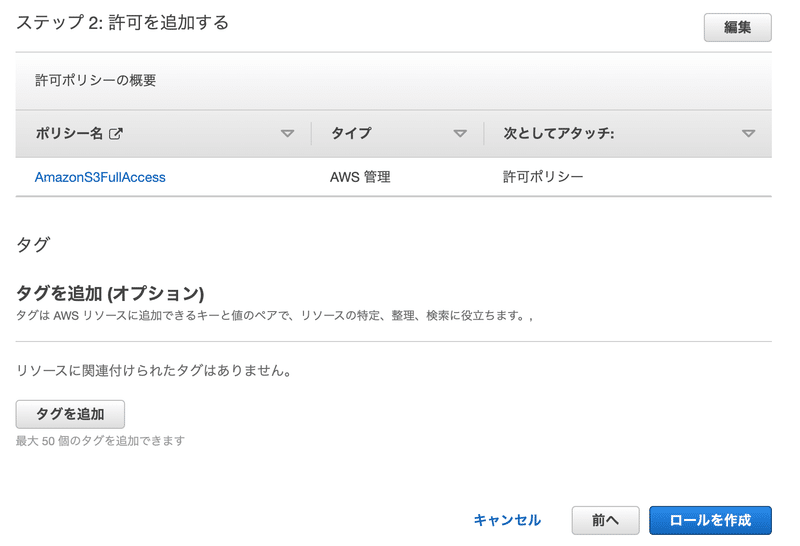Click the ロールを作成 button
This screenshot has height=546, width=800.
pyautogui.click(x=710, y=520)
